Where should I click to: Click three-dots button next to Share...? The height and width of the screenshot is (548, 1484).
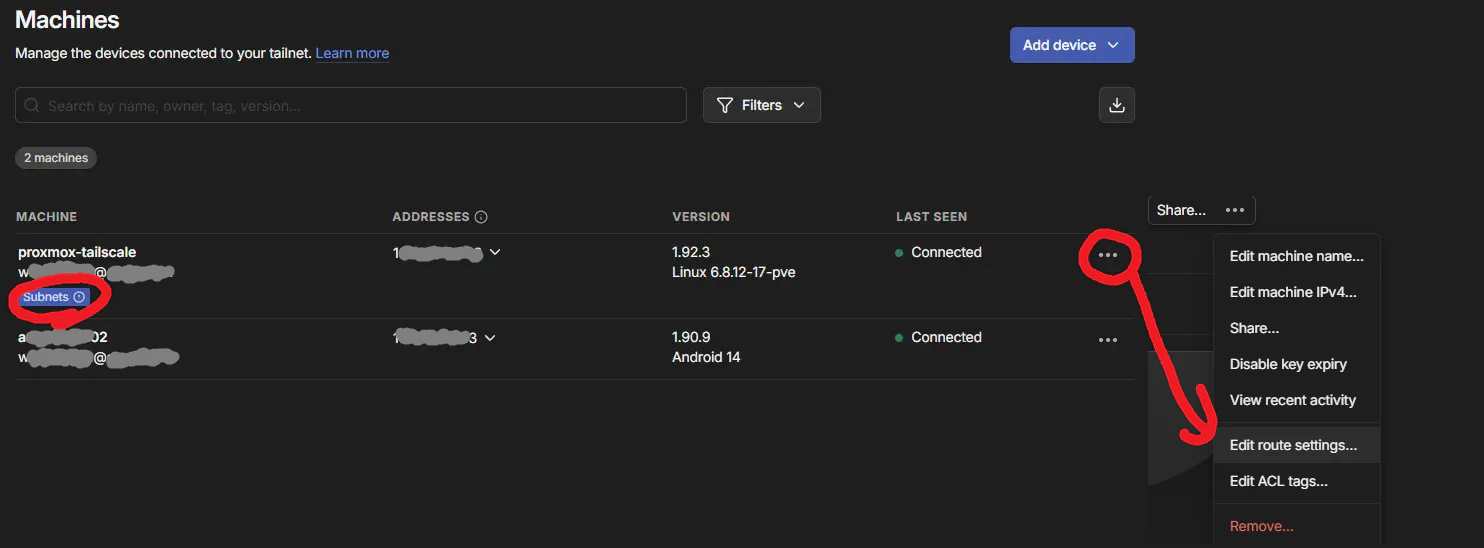1235,210
